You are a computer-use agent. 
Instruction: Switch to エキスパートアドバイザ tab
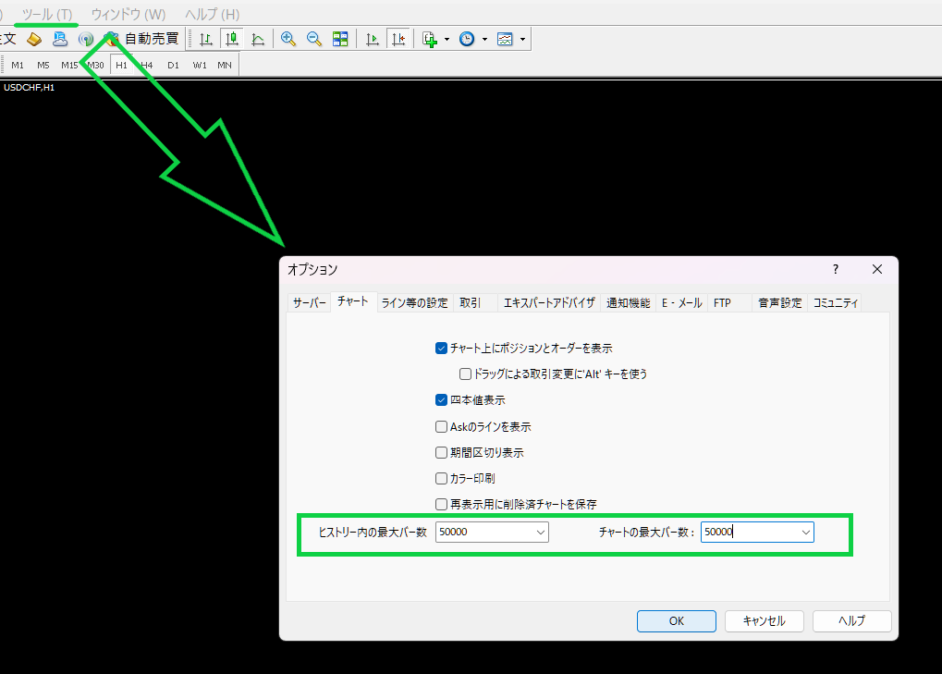point(549,303)
